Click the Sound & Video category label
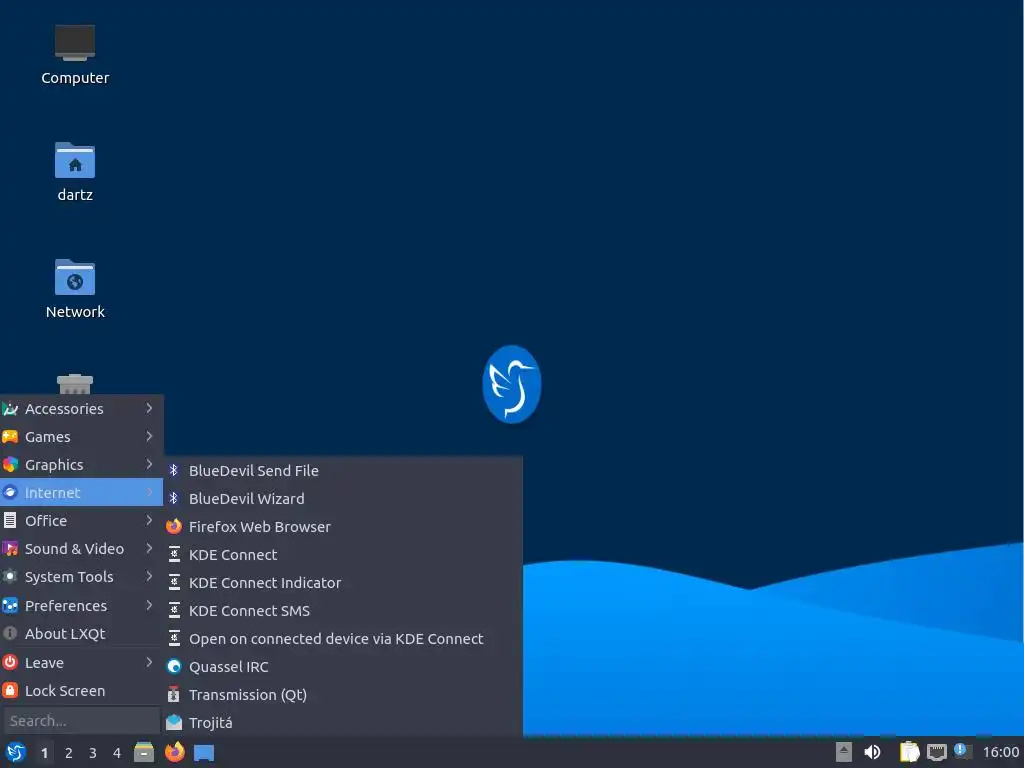This screenshot has width=1024, height=768. (x=74, y=549)
